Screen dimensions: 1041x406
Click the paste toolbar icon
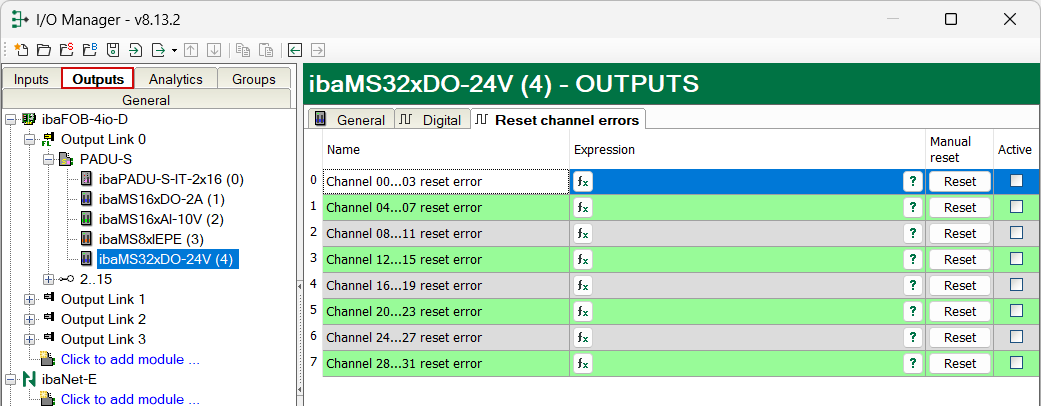click(266, 50)
